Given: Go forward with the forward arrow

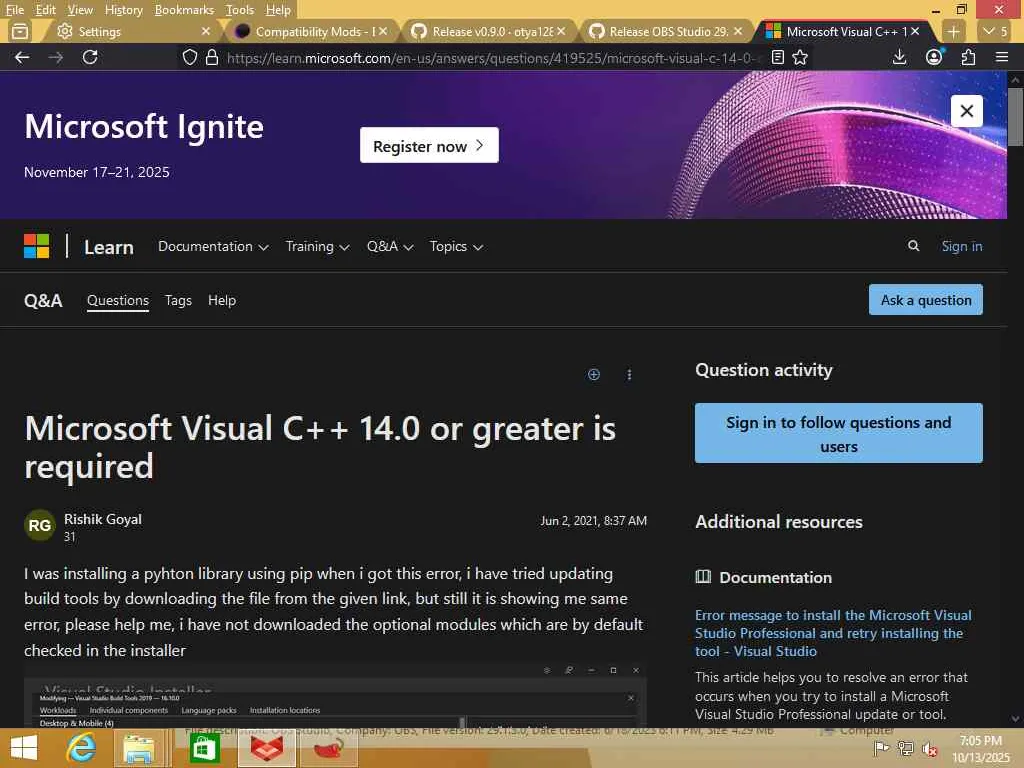Looking at the screenshot, I should [56, 57].
